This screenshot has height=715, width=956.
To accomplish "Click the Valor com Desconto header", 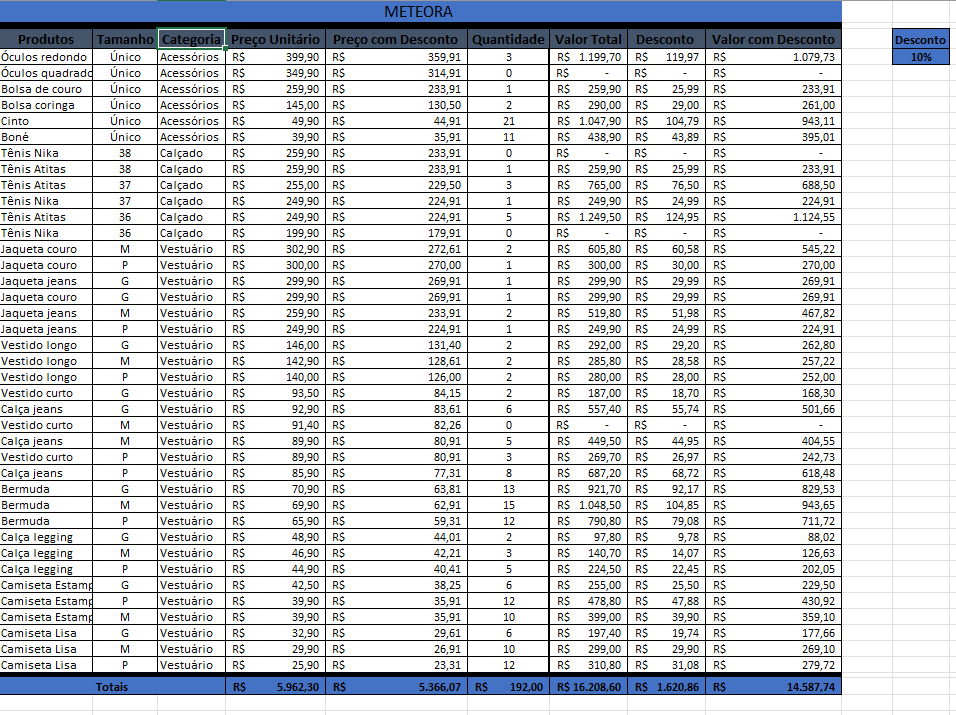I will 774,39.
